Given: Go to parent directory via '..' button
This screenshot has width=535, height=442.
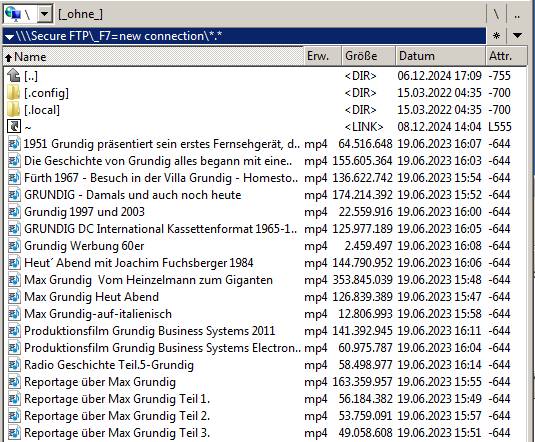Looking at the screenshot, I should coord(517,15).
